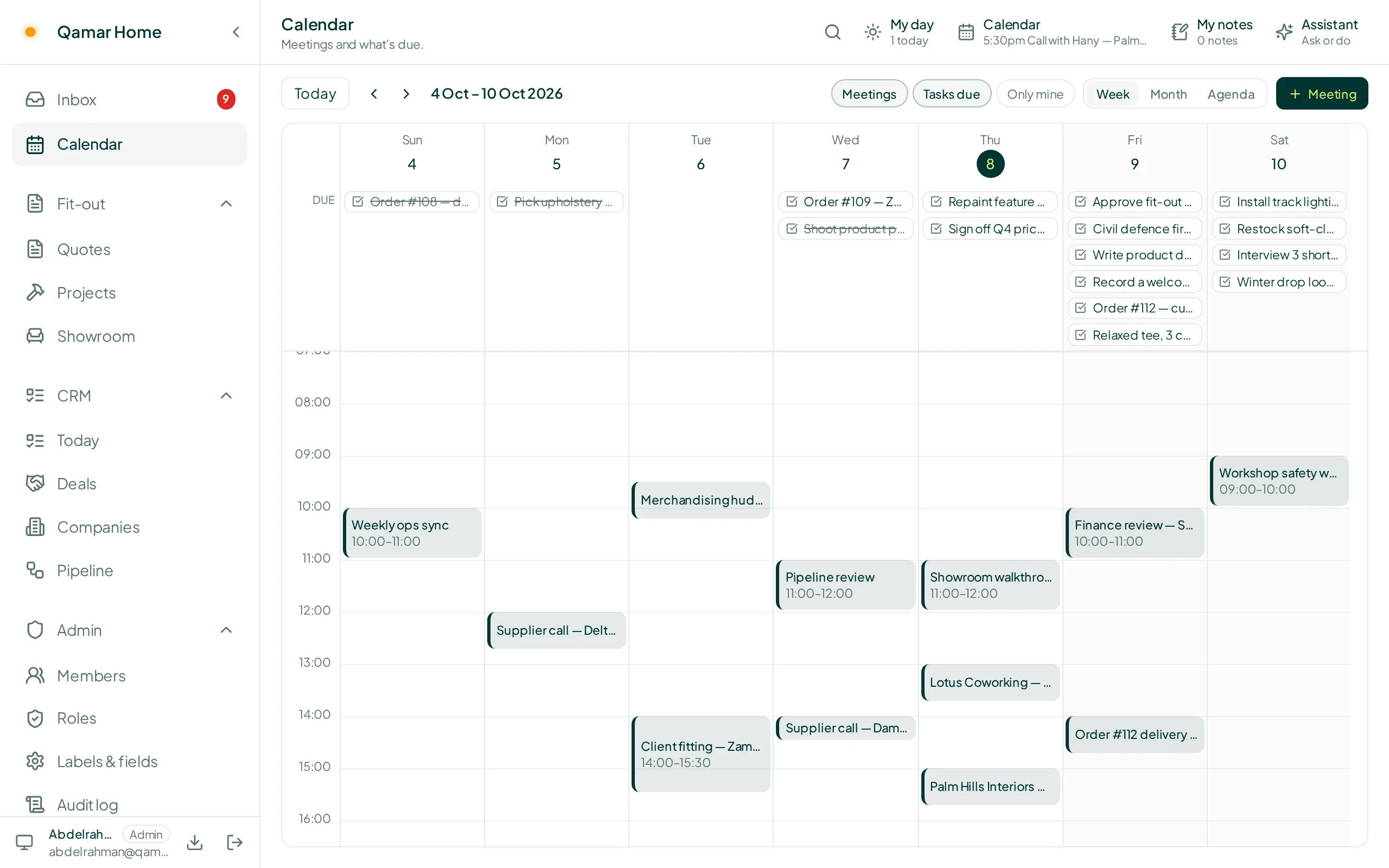
Task: Toggle the Tasks due filter chip
Action: 951,93
